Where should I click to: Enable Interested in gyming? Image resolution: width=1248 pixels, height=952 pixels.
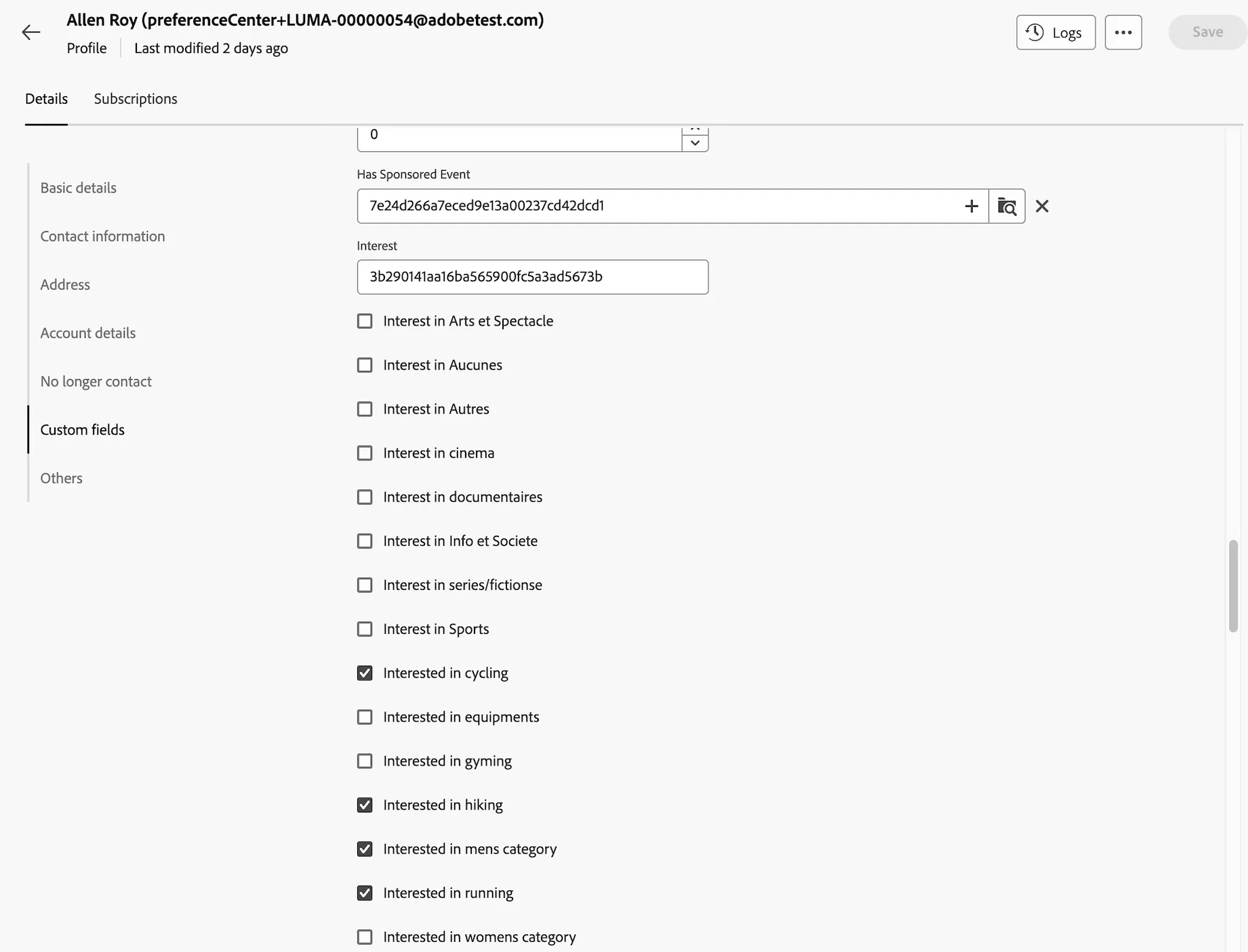click(365, 761)
